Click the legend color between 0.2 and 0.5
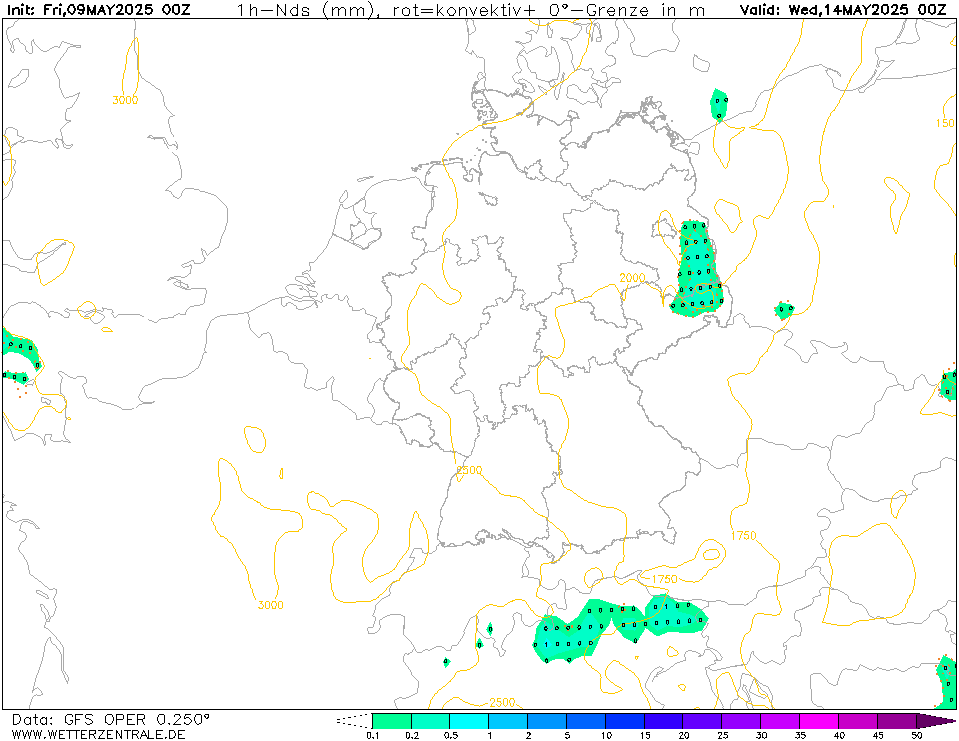Viewport: 959px width, 741px height. [431, 721]
